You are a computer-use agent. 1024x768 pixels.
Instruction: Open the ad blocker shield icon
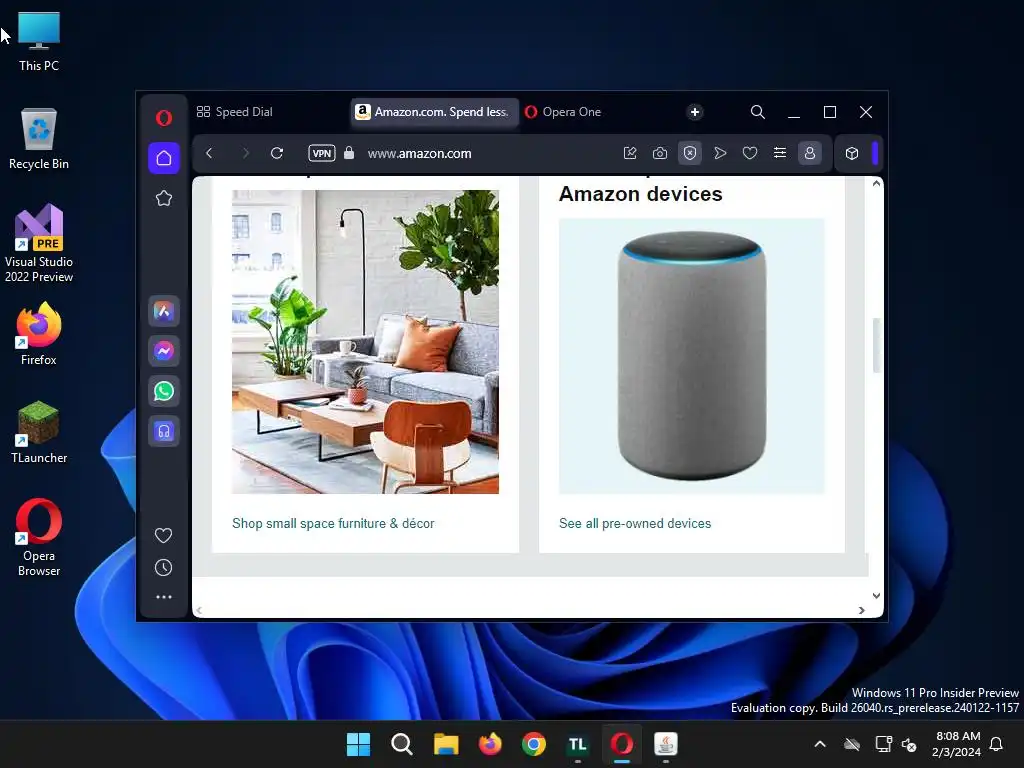pos(690,153)
